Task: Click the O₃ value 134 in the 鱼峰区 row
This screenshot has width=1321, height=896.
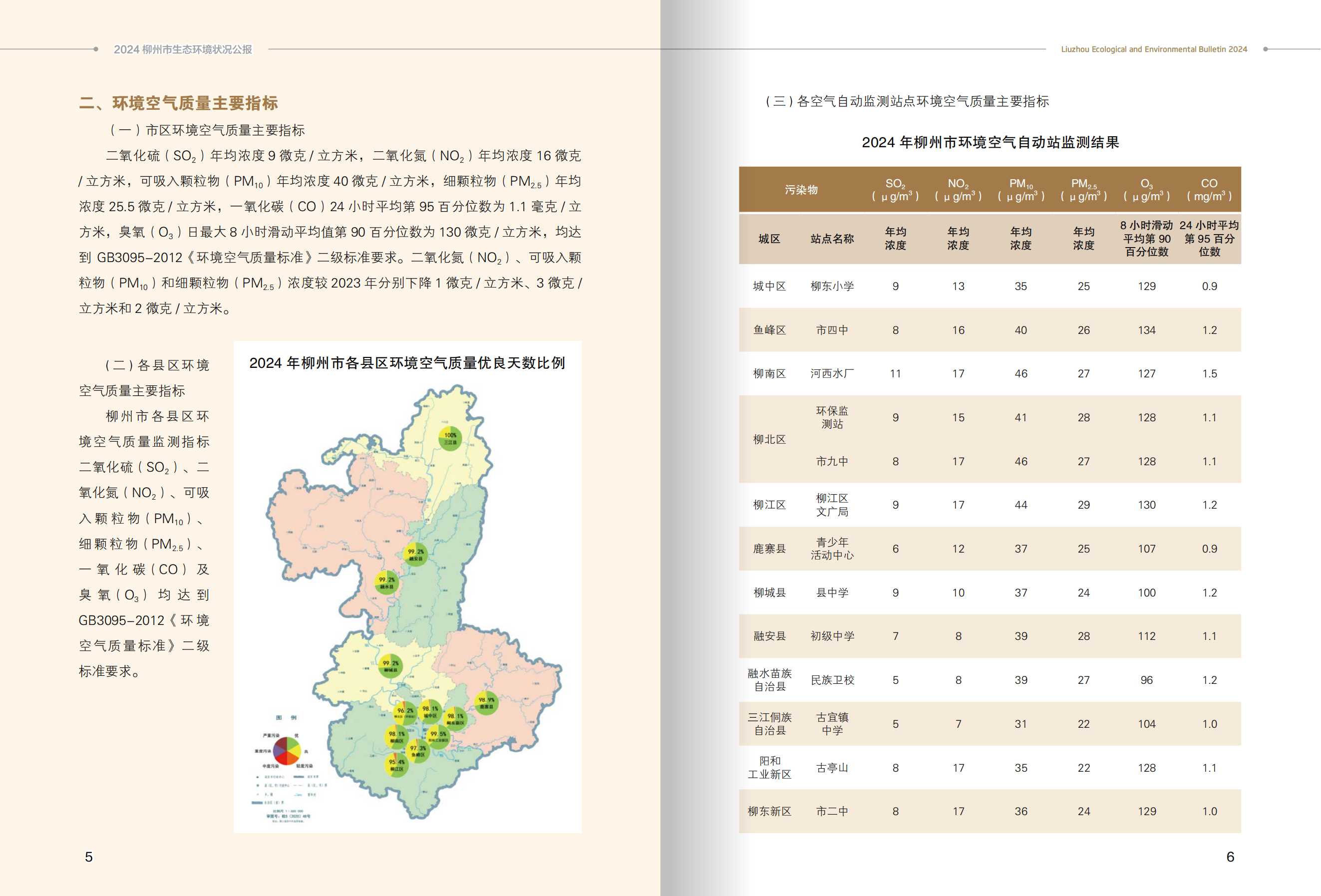Action: (1146, 330)
